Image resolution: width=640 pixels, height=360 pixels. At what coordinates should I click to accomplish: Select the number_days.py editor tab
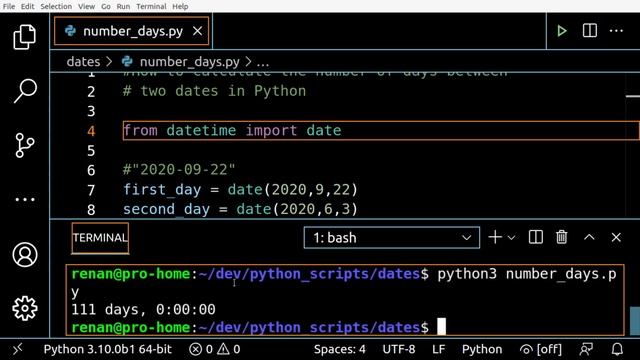pyautogui.click(x=131, y=31)
